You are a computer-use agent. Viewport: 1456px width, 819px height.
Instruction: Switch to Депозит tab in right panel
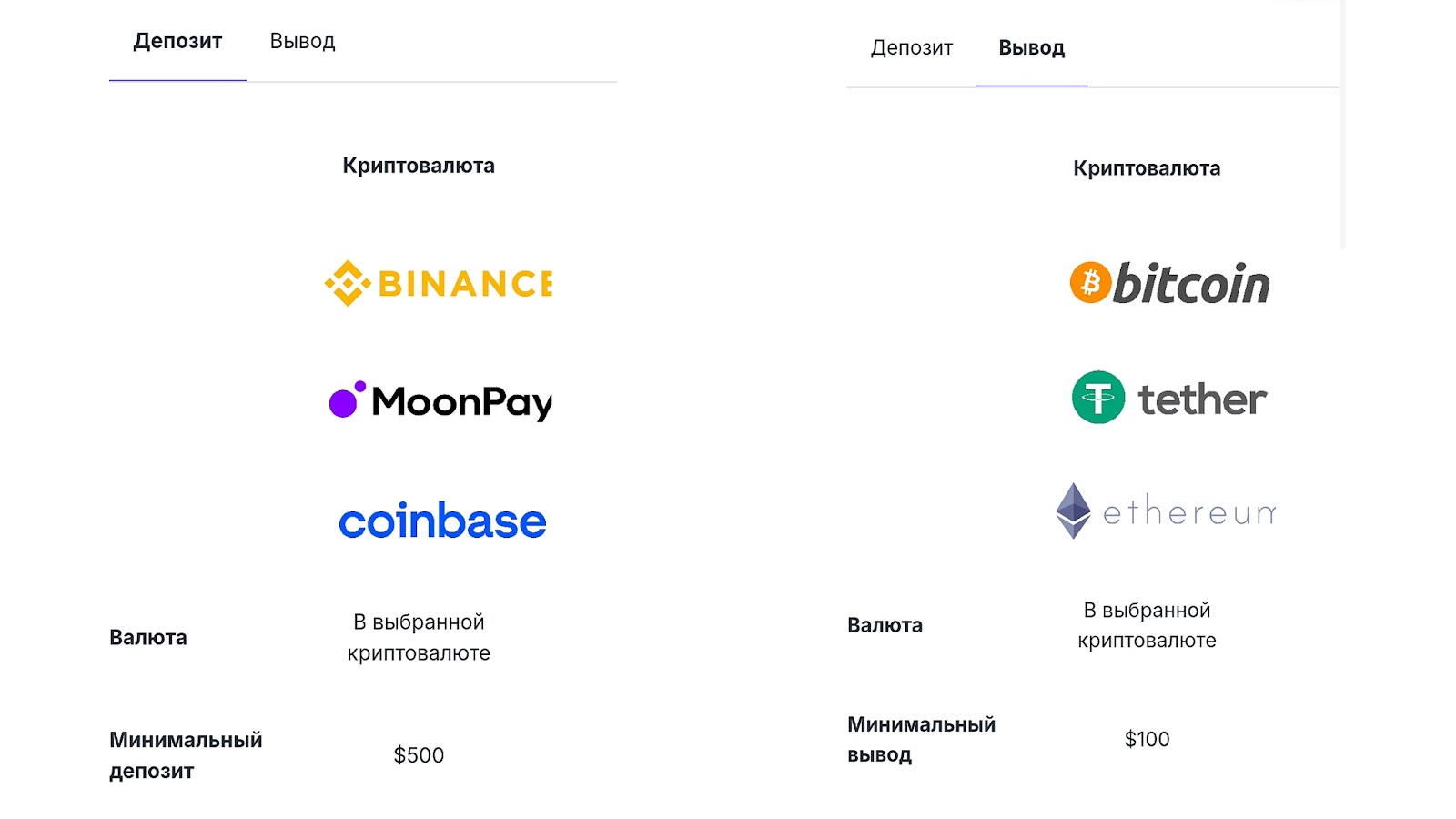(x=911, y=47)
